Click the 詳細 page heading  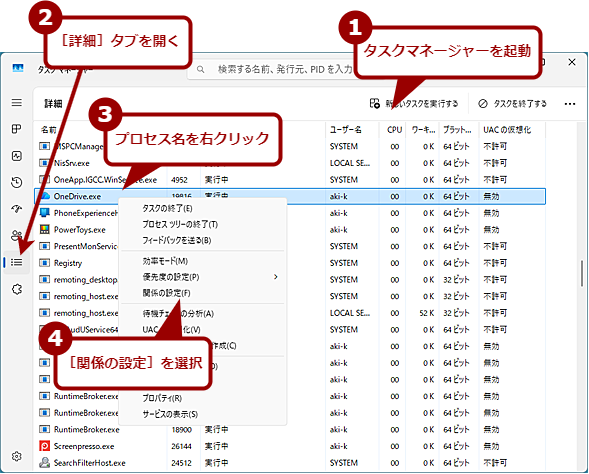pos(53,104)
